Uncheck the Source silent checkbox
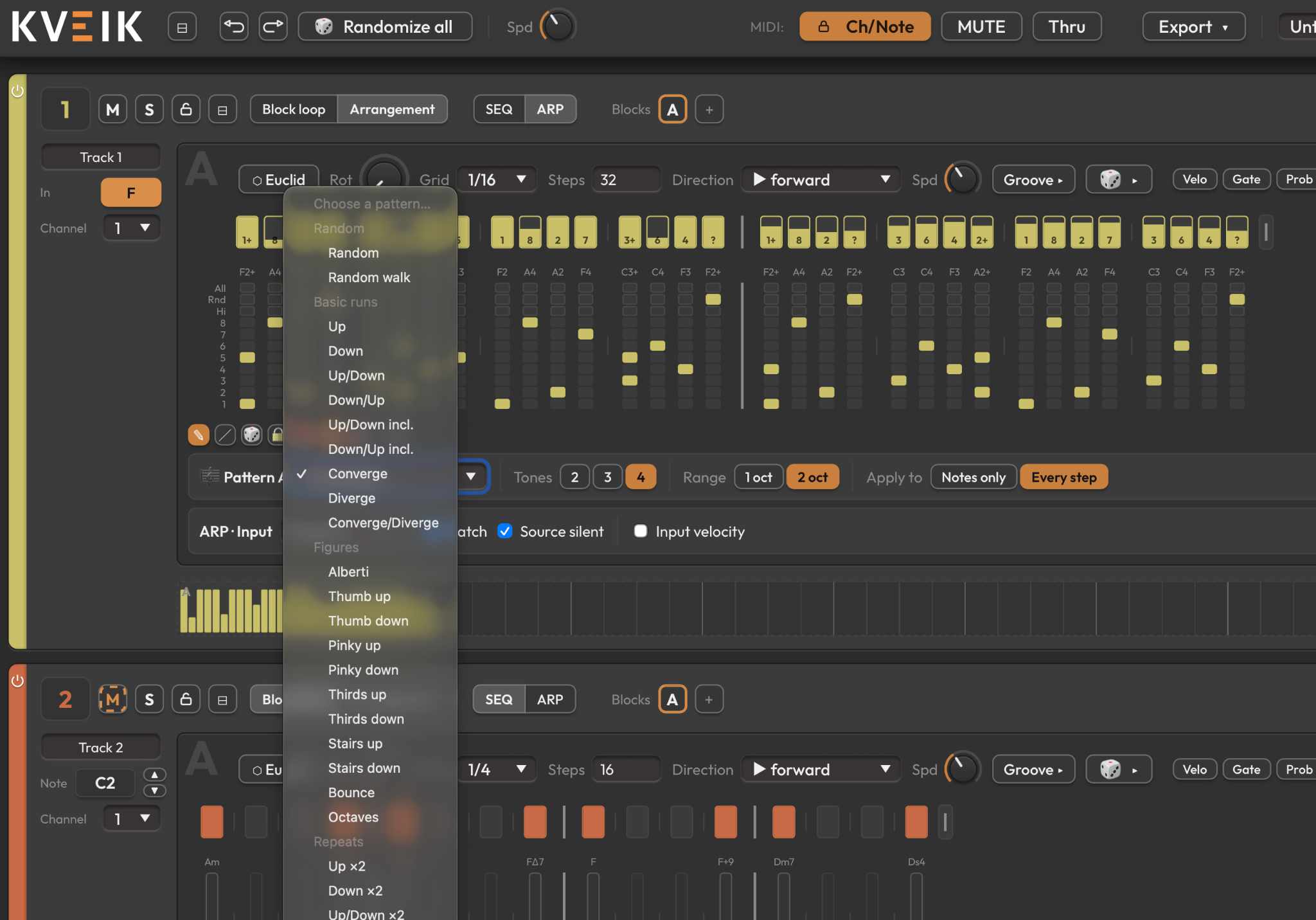 click(505, 531)
